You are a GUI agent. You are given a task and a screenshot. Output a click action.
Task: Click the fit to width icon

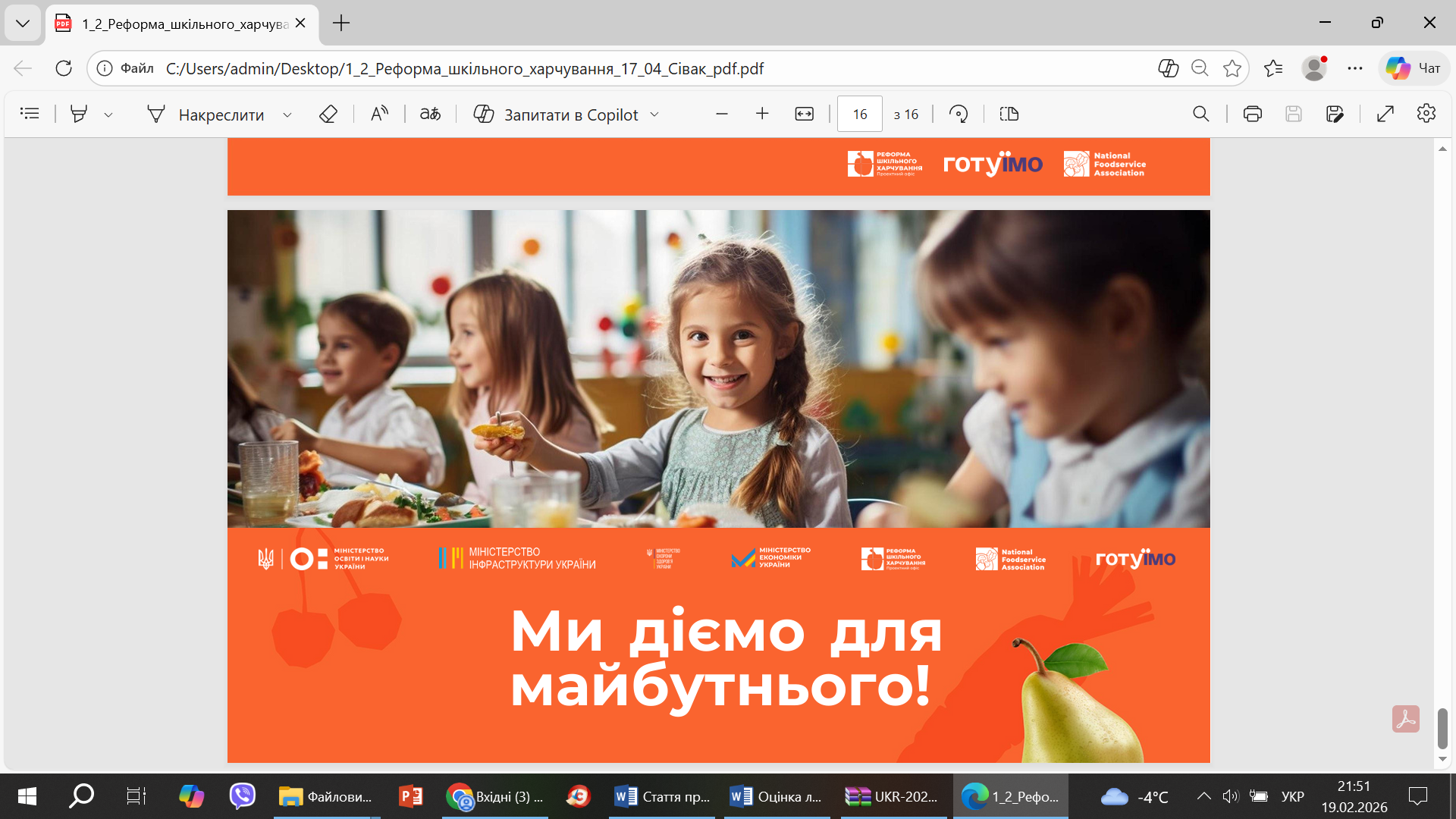(804, 114)
